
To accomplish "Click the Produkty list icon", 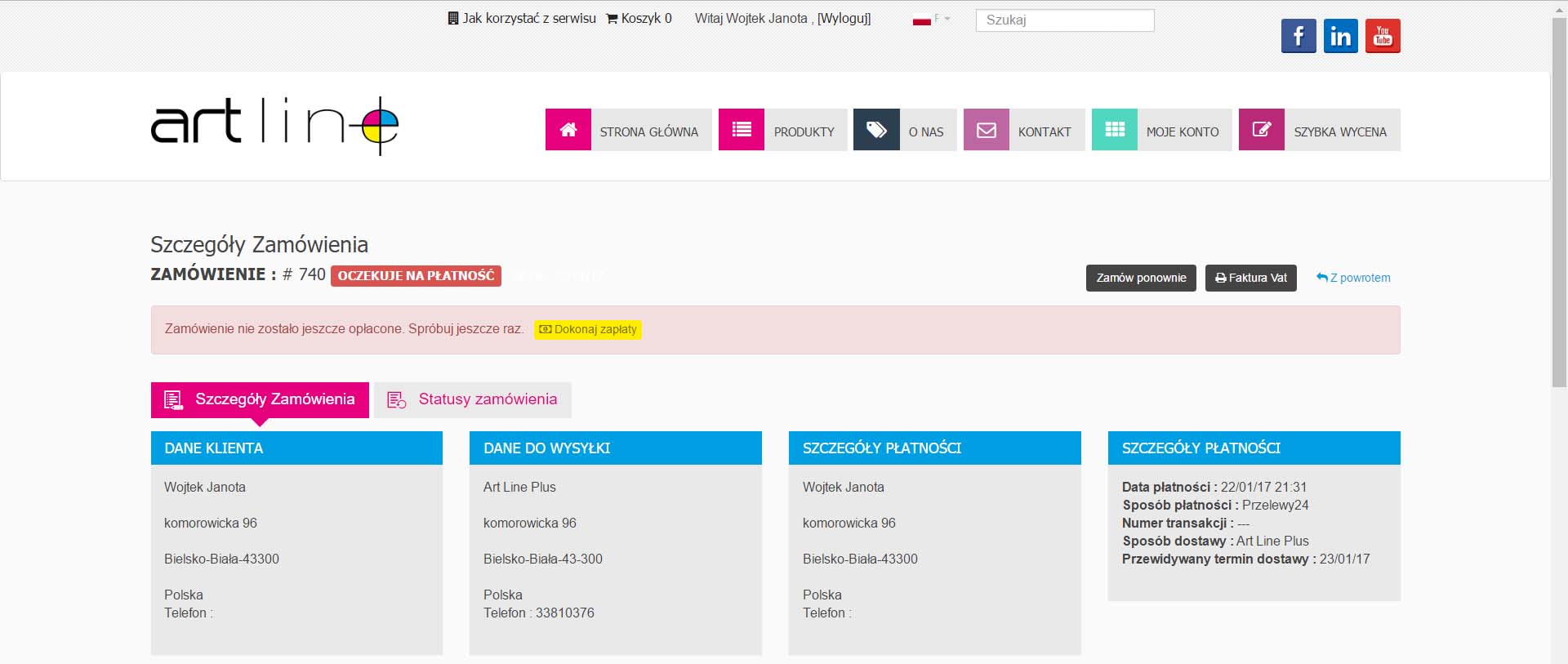I will [742, 130].
